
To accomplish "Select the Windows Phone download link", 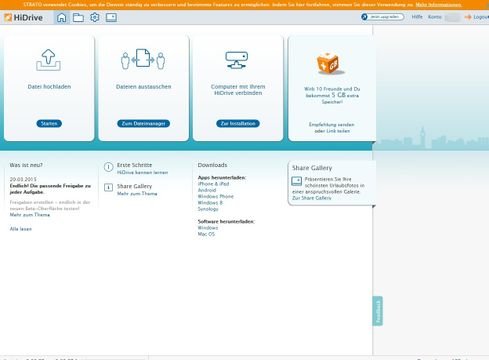I will coord(216,196).
